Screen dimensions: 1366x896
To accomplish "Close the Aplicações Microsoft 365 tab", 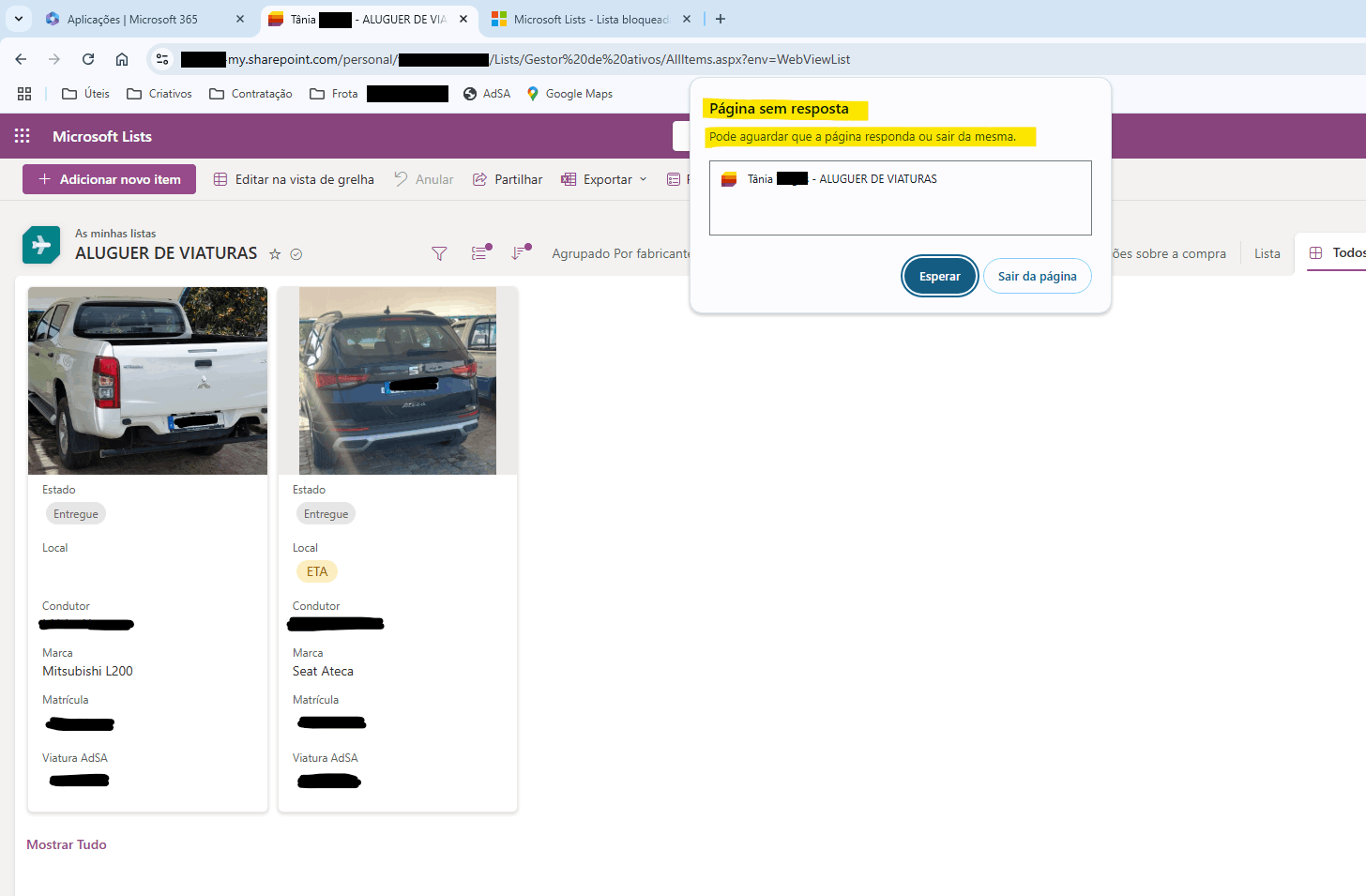I will pos(240,19).
